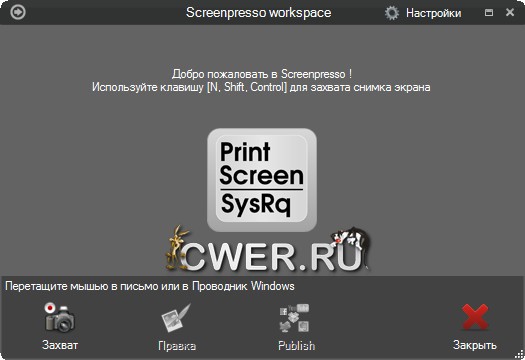This screenshot has width=525, height=360.
Task: Click the Перетащите мышью в письмо hint
Action: (x=150, y=286)
